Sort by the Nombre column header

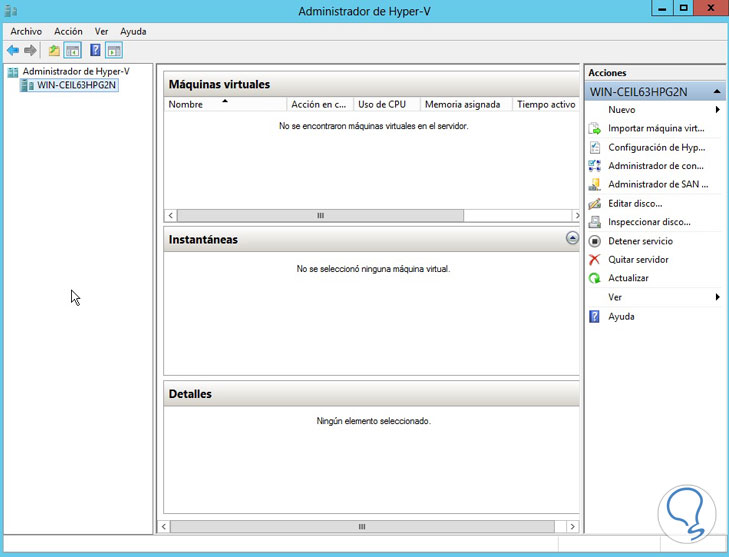tap(225, 104)
